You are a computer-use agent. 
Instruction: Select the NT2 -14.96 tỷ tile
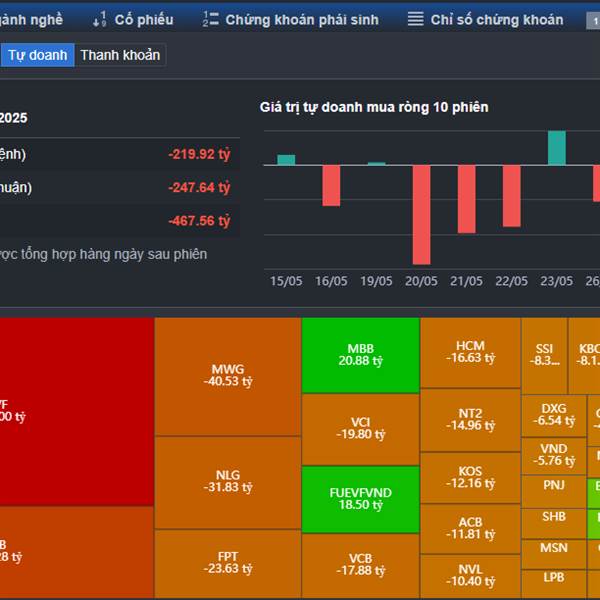pyautogui.click(x=470, y=420)
